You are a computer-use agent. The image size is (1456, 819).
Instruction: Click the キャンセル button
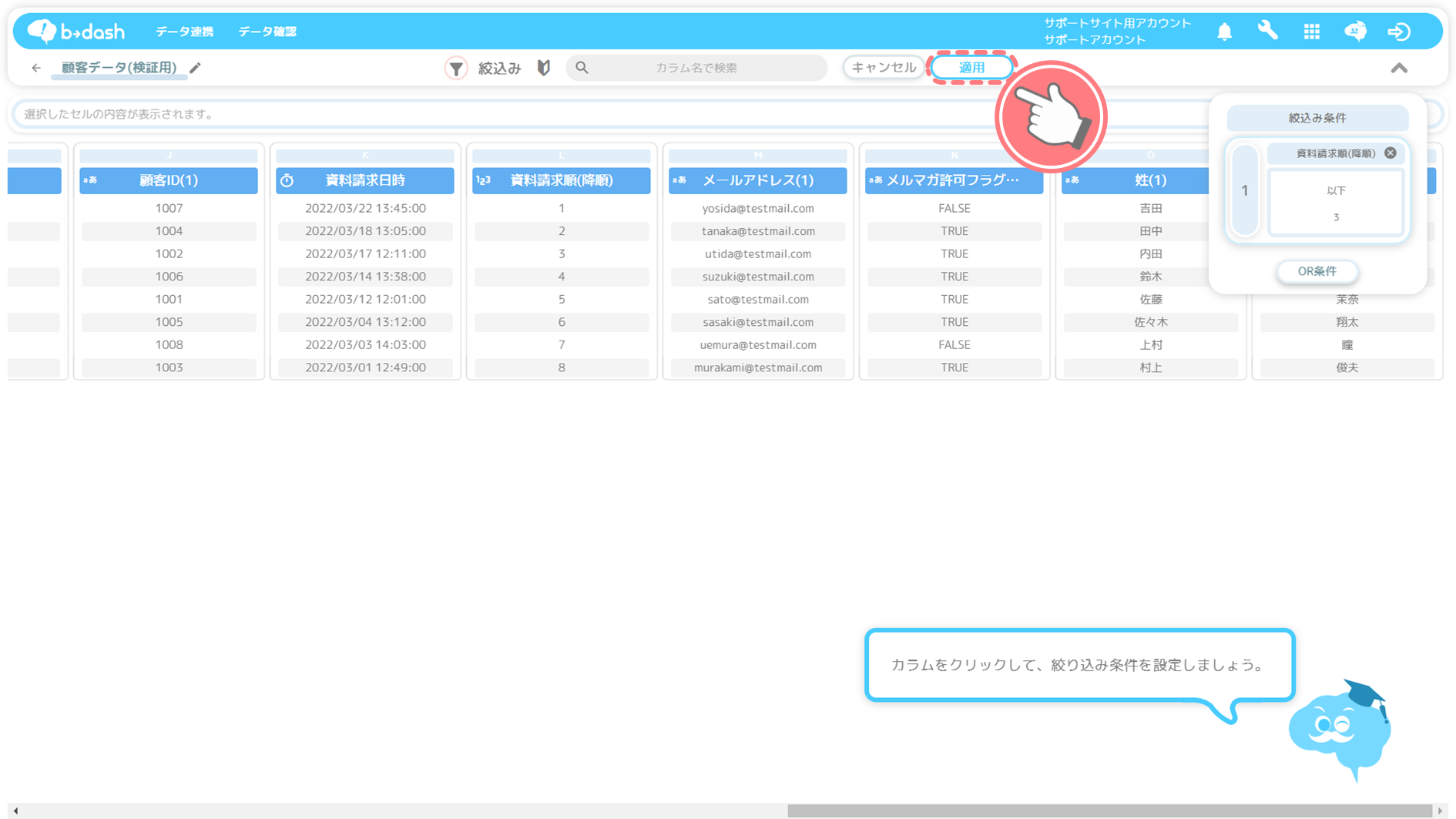[884, 68]
